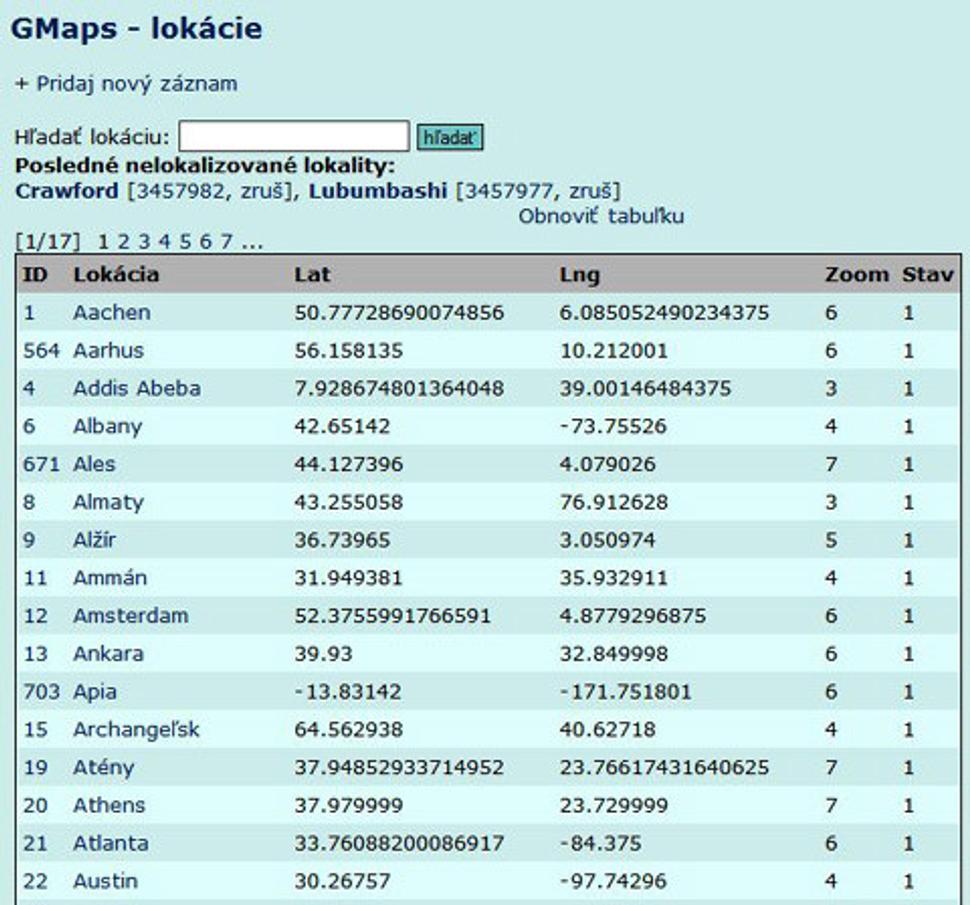The width and height of the screenshot is (970, 905).
Task: Refresh table via 'Obnoviť tabuľku'
Action: (x=601, y=217)
